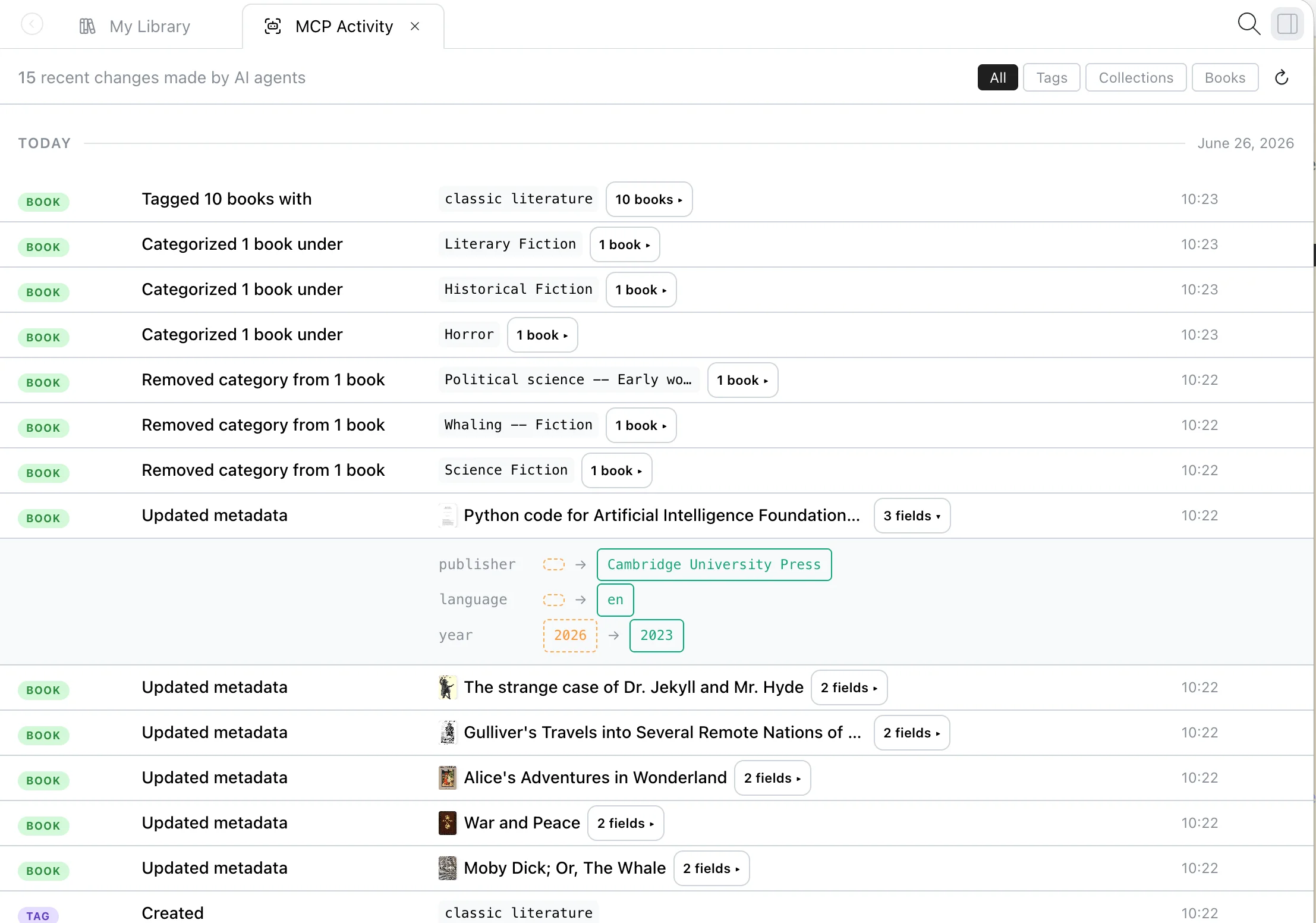Open Moby Dick; Or, The Whale title
This screenshot has width=1316, height=923.
[x=565, y=868]
